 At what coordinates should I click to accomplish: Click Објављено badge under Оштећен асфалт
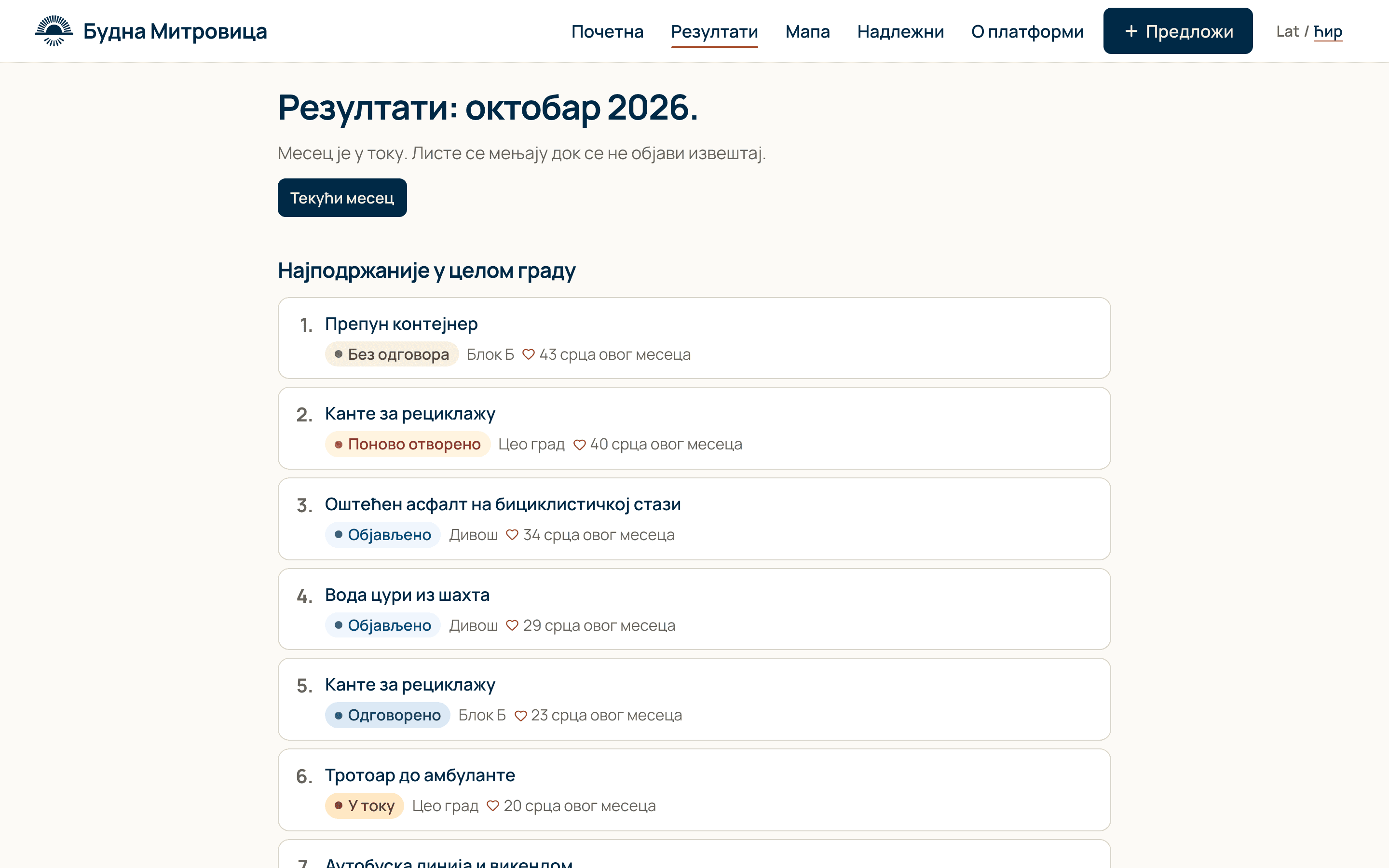coord(383,535)
